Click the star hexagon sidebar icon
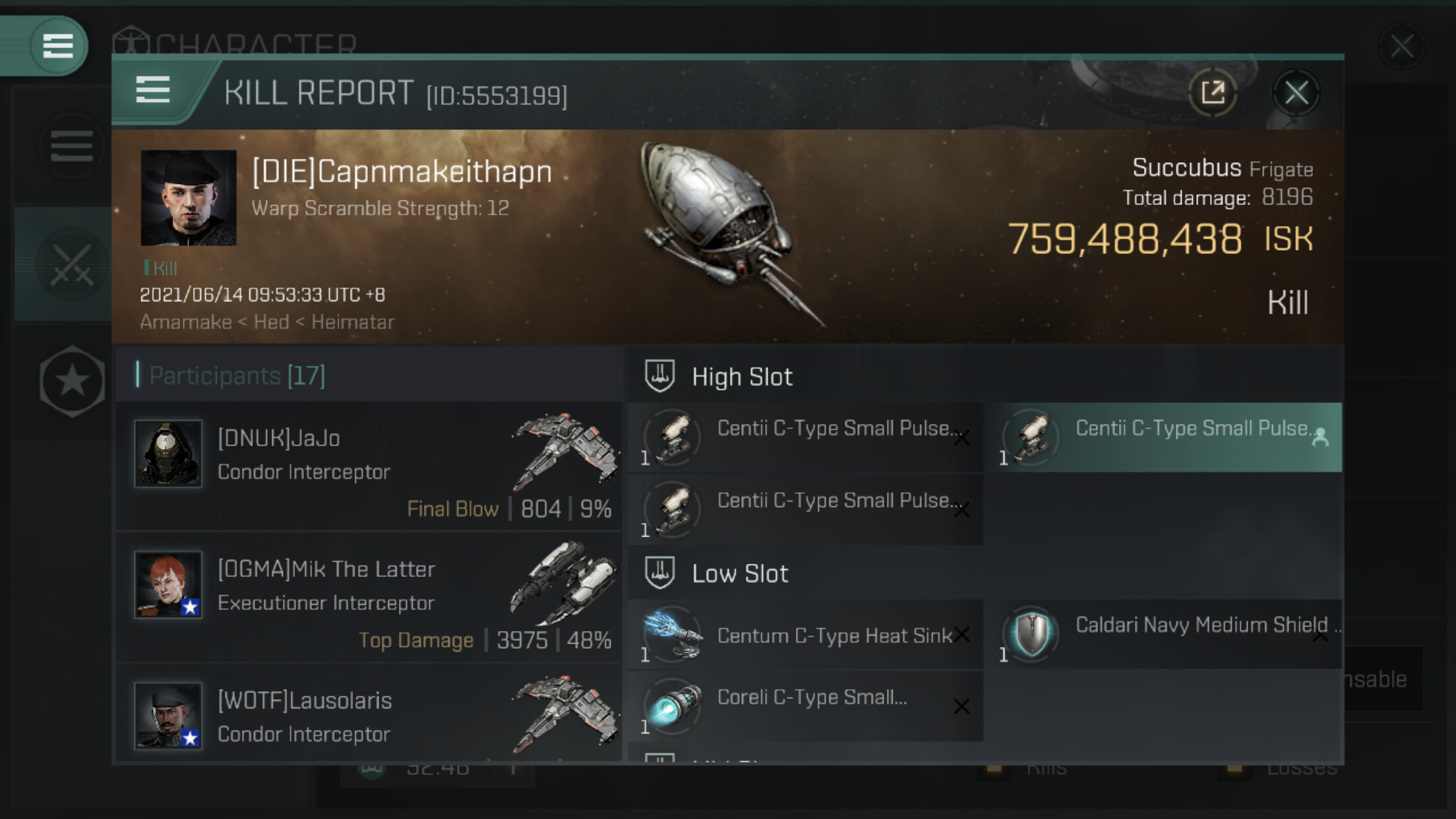Screen dimensions: 1456x819 point(71,381)
